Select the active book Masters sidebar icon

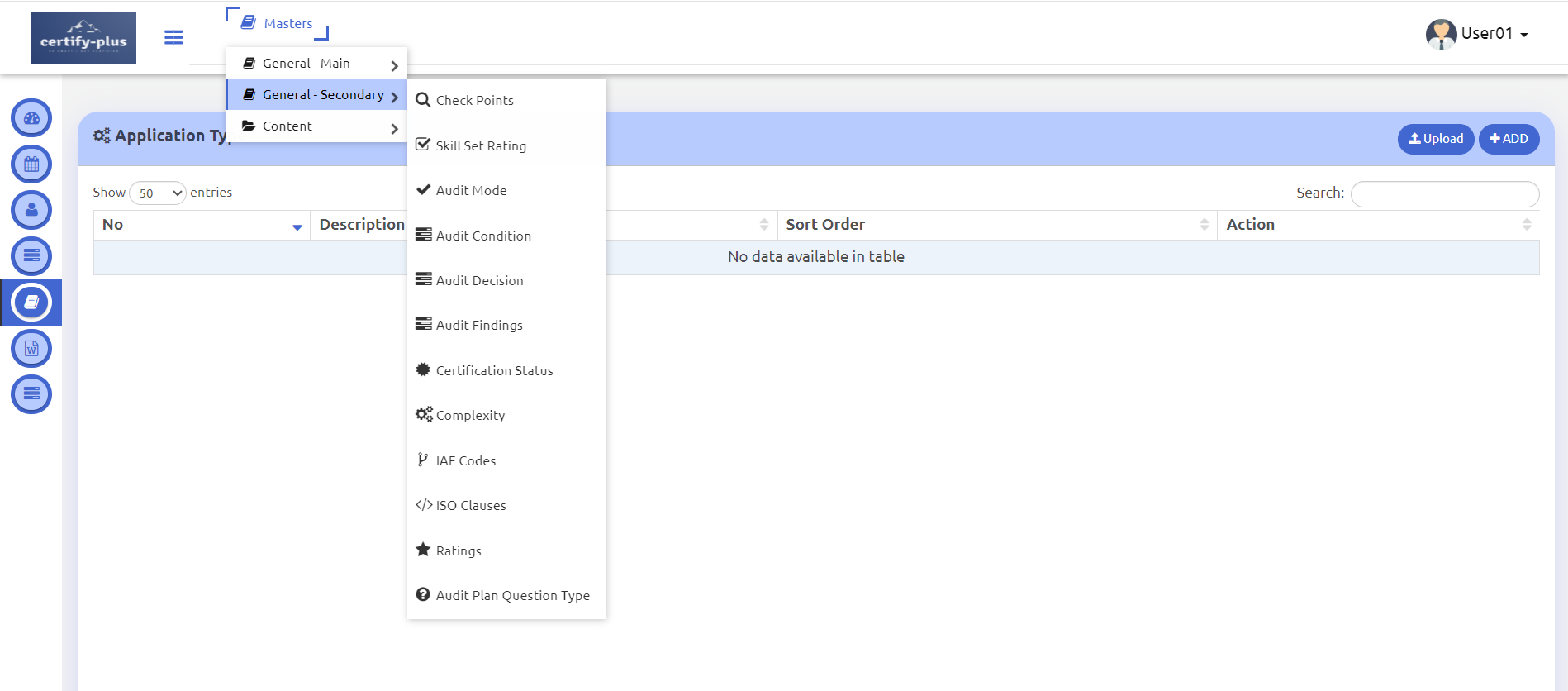coord(31,303)
